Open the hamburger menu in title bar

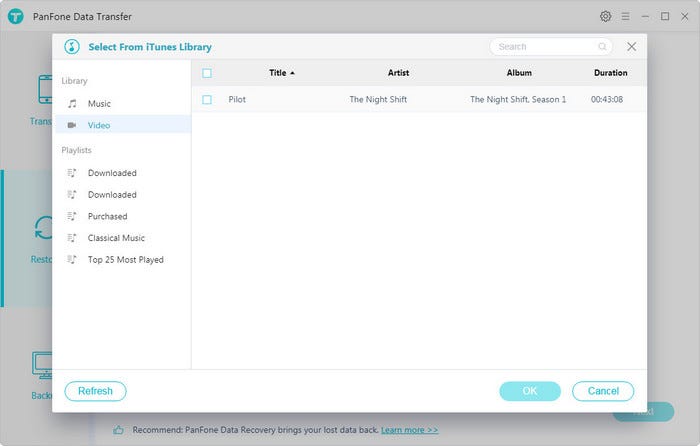625,17
